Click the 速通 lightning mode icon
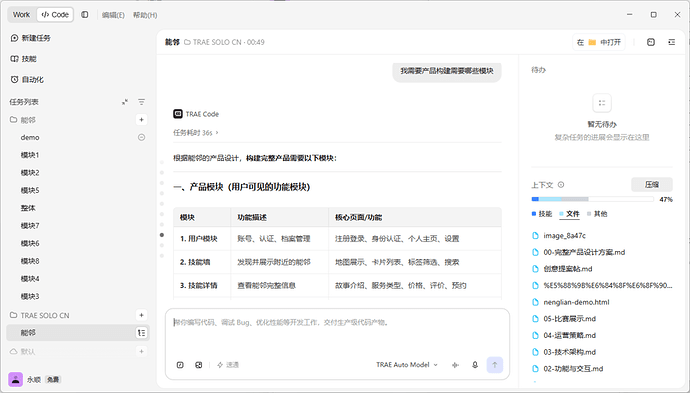Viewport: 690px width, 393px height. click(220, 365)
